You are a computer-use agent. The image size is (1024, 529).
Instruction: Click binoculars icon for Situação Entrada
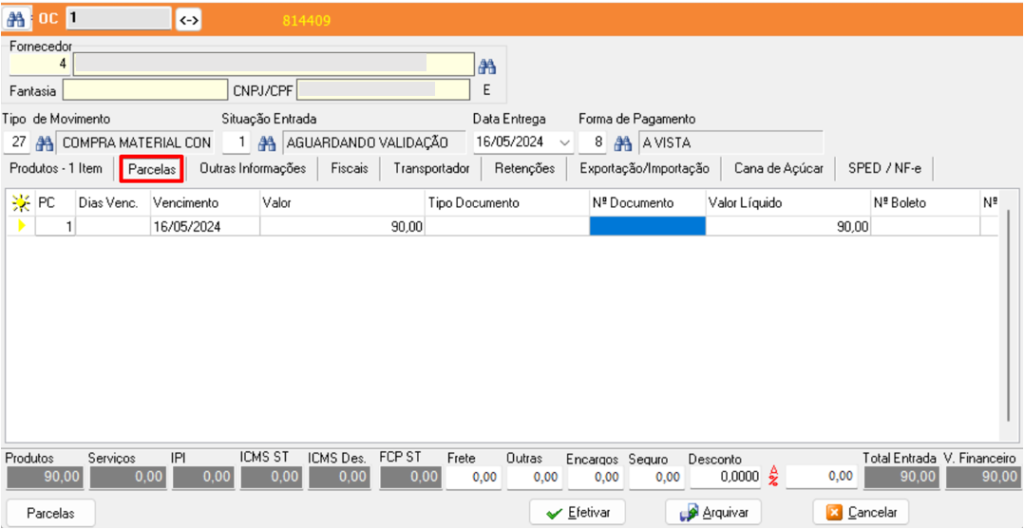pyautogui.click(x=266, y=142)
